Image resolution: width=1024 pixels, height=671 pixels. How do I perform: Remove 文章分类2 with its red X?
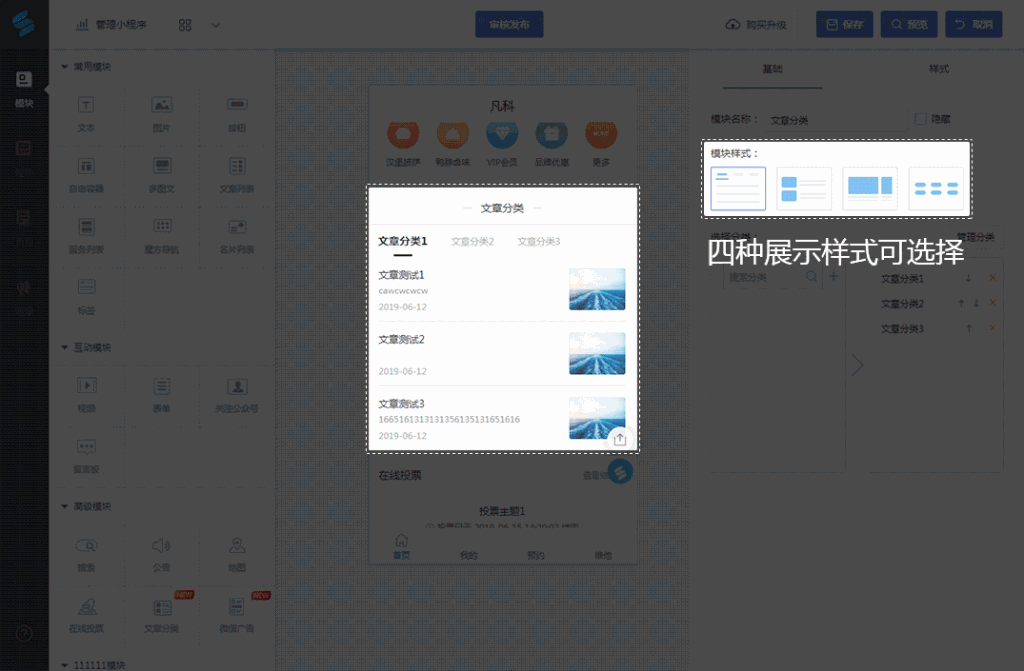[992, 303]
